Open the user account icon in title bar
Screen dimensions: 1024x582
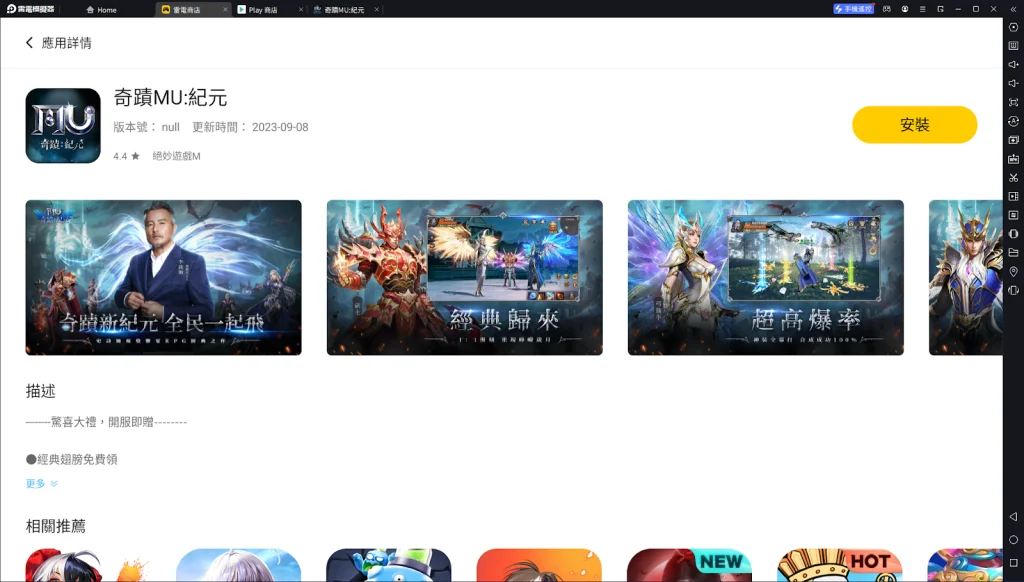(904, 9)
